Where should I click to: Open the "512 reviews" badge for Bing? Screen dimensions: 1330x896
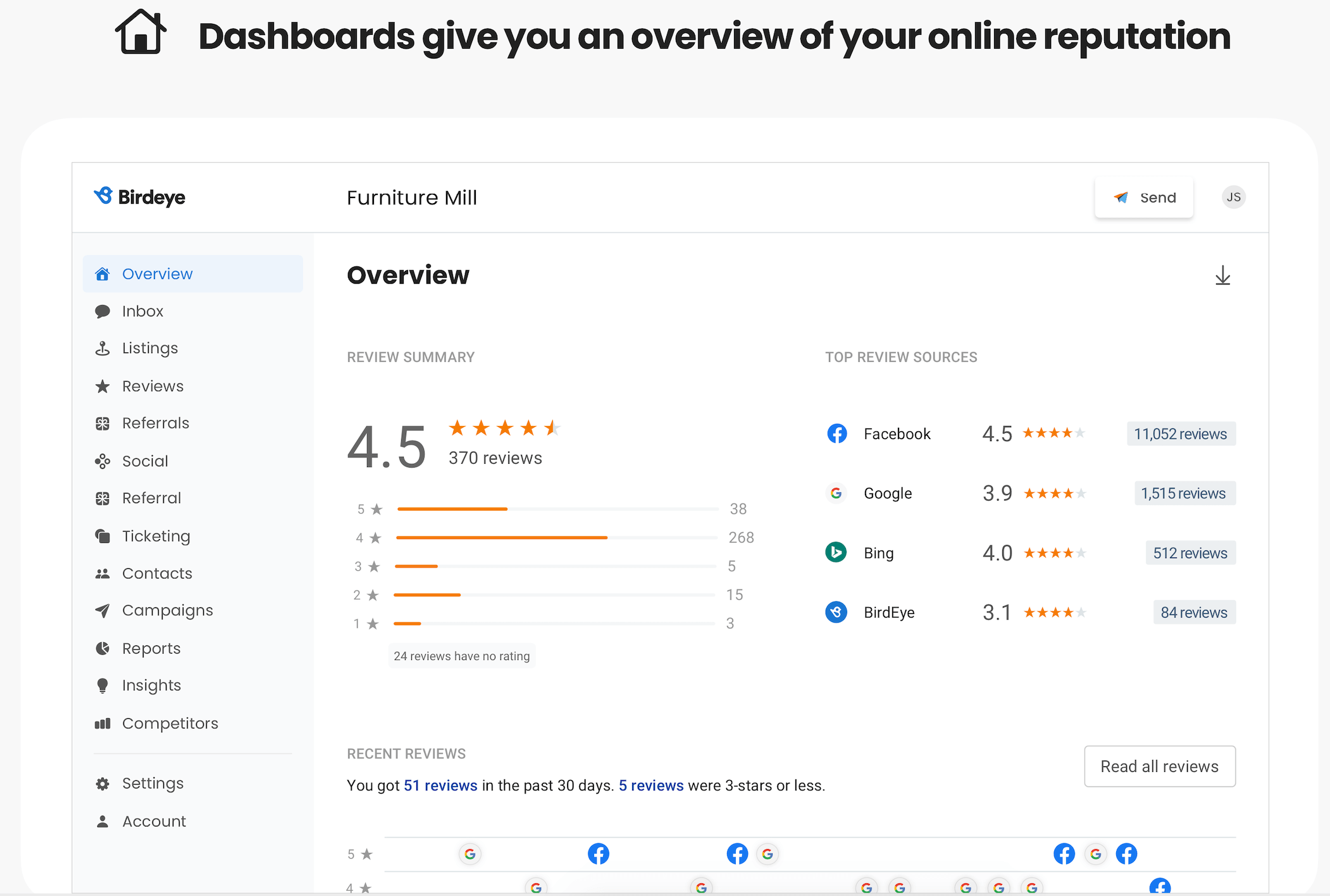coord(1190,553)
